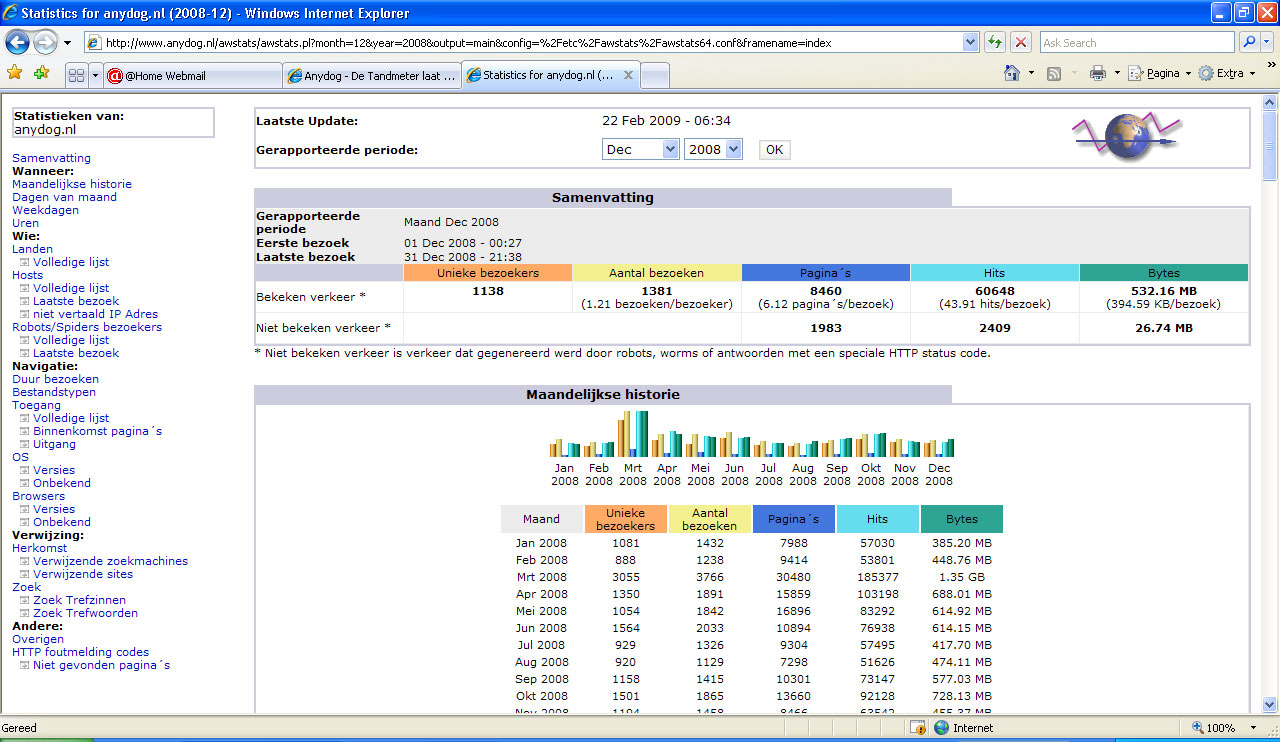This screenshot has width=1280, height=742.
Task: Open the HTTP foutmelding codes link
Action: [x=80, y=652]
